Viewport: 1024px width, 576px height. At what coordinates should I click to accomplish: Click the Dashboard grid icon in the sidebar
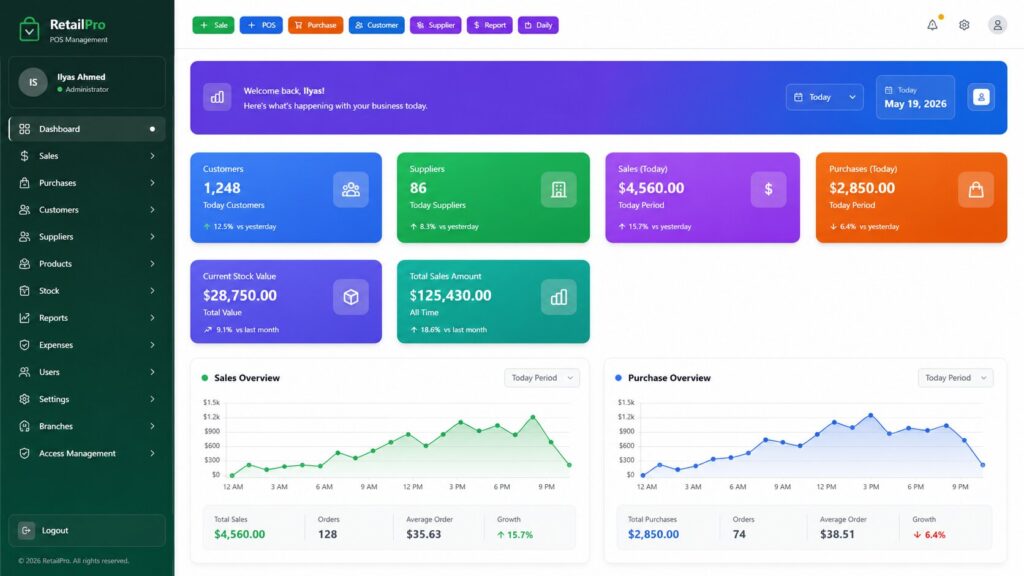tap(24, 129)
